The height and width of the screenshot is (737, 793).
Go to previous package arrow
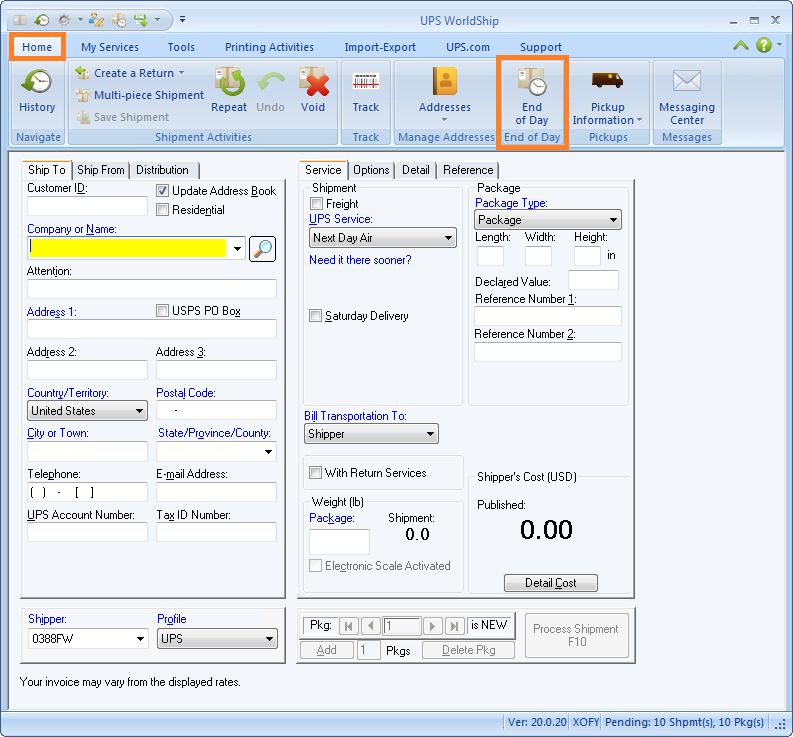(x=371, y=626)
